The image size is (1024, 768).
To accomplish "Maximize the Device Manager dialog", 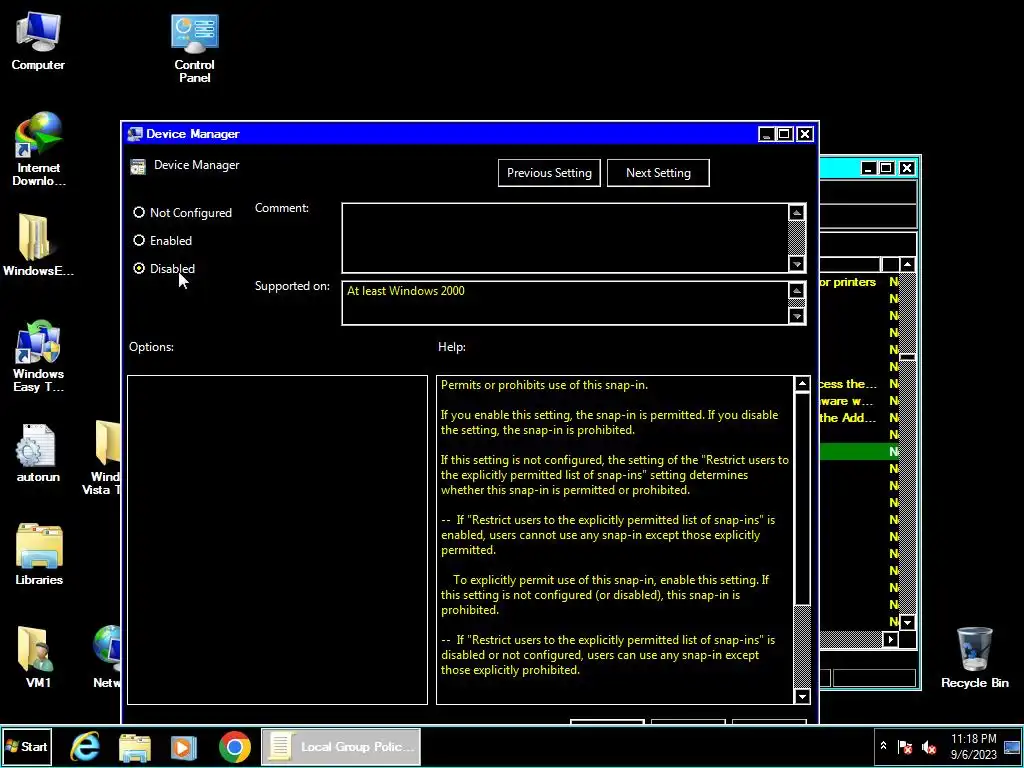I will click(x=784, y=134).
